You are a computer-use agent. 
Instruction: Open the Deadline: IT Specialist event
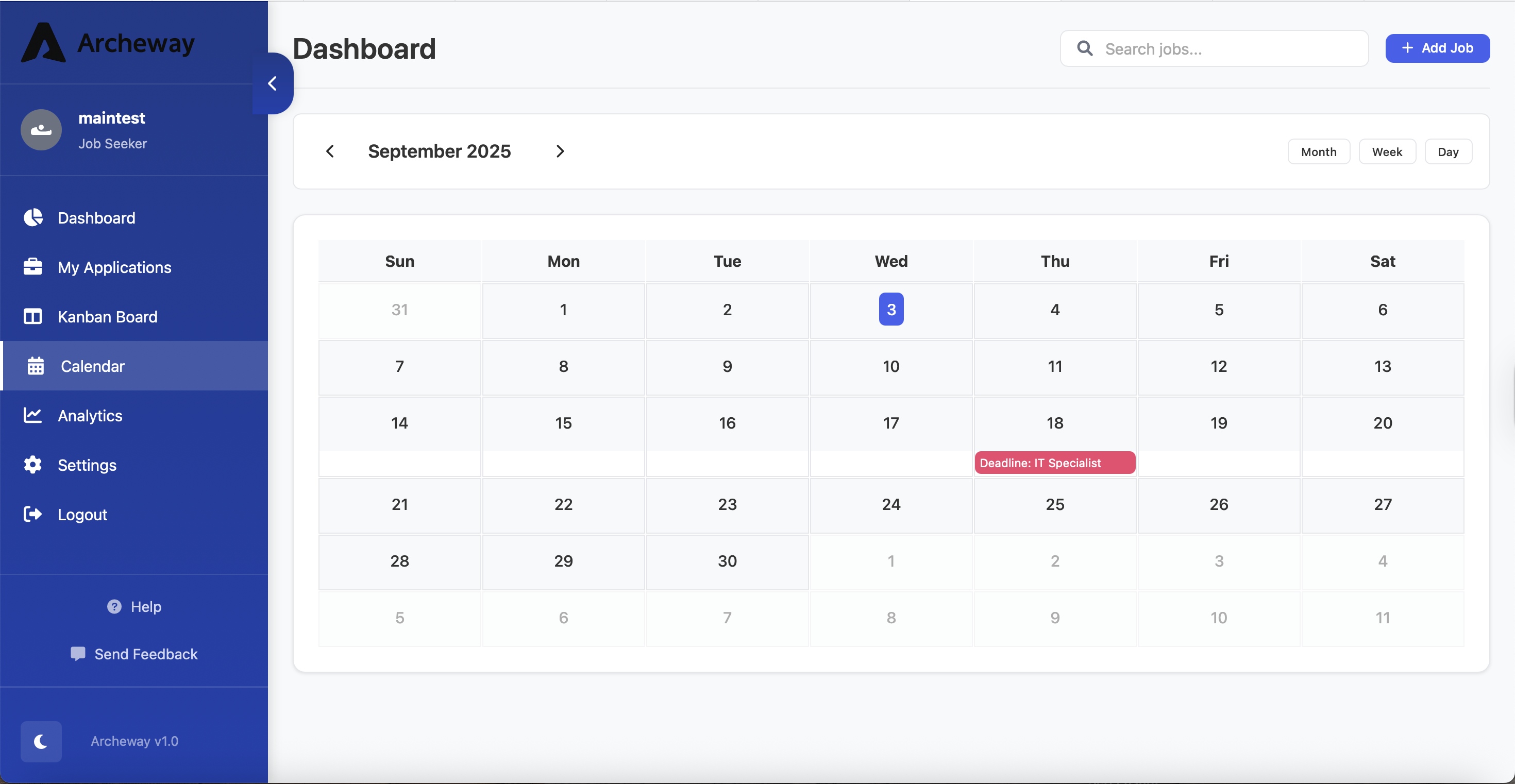click(x=1054, y=463)
